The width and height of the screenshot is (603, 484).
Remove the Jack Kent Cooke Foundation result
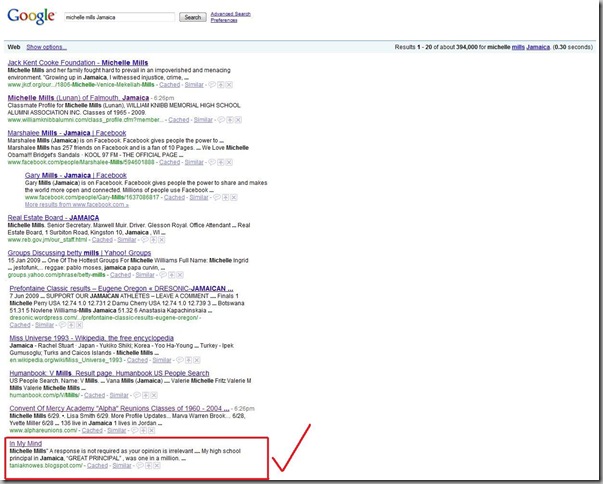coord(229,85)
